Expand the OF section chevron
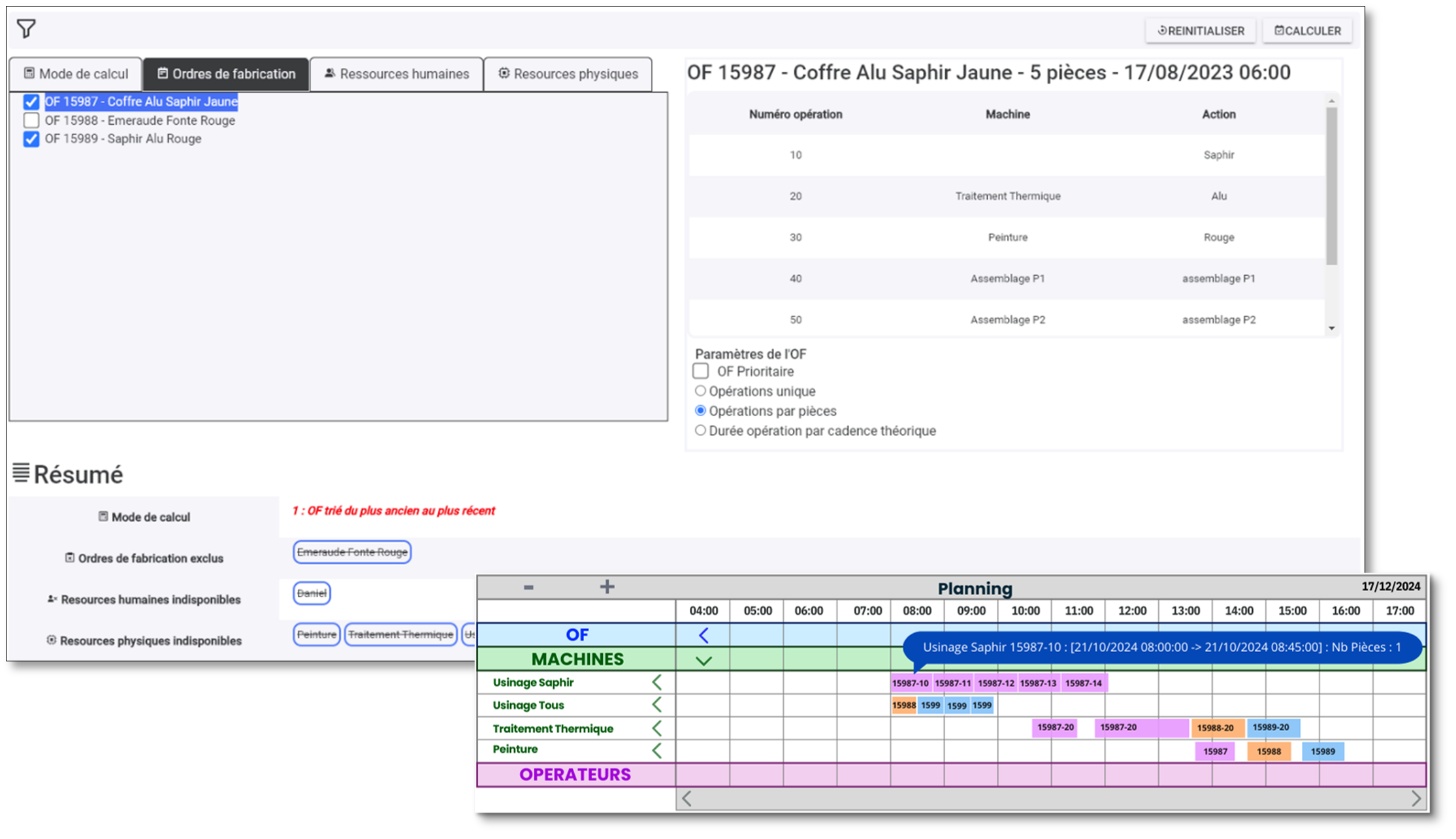1456x839 pixels. (704, 635)
